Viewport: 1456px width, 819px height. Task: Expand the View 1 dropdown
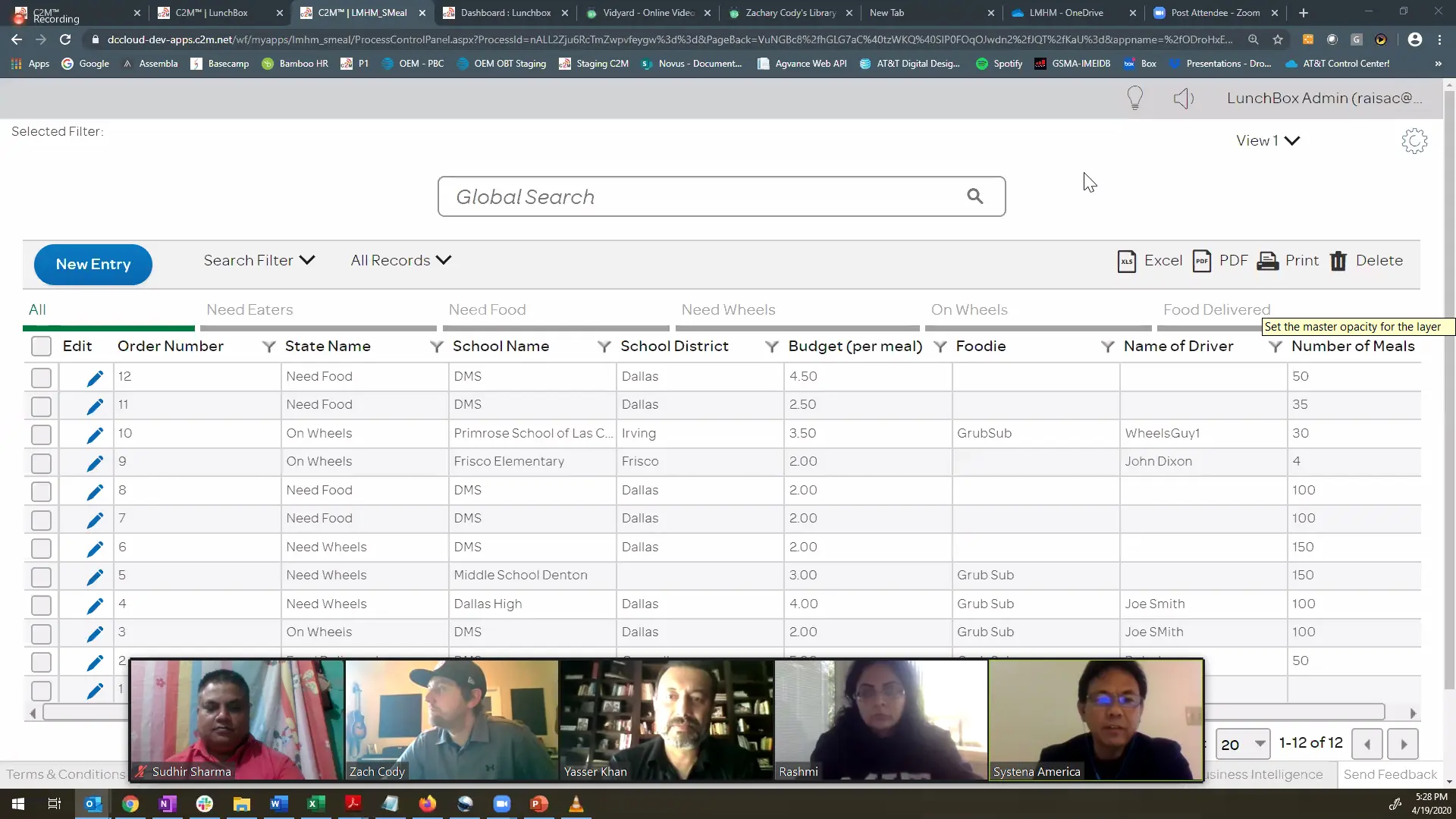1267,141
